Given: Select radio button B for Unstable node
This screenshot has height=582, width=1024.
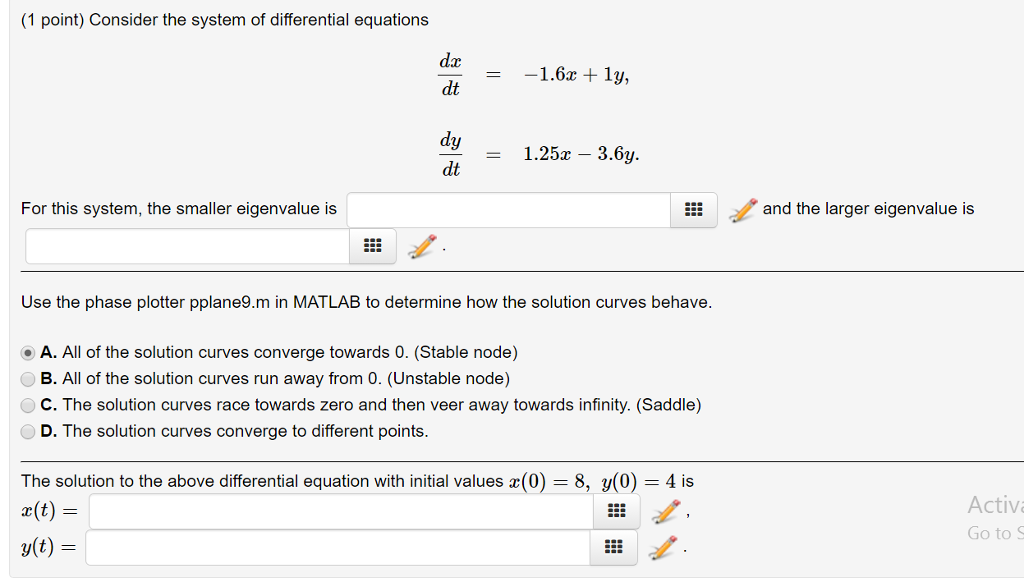Looking at the screenshot, I should [x=29, y=378].
